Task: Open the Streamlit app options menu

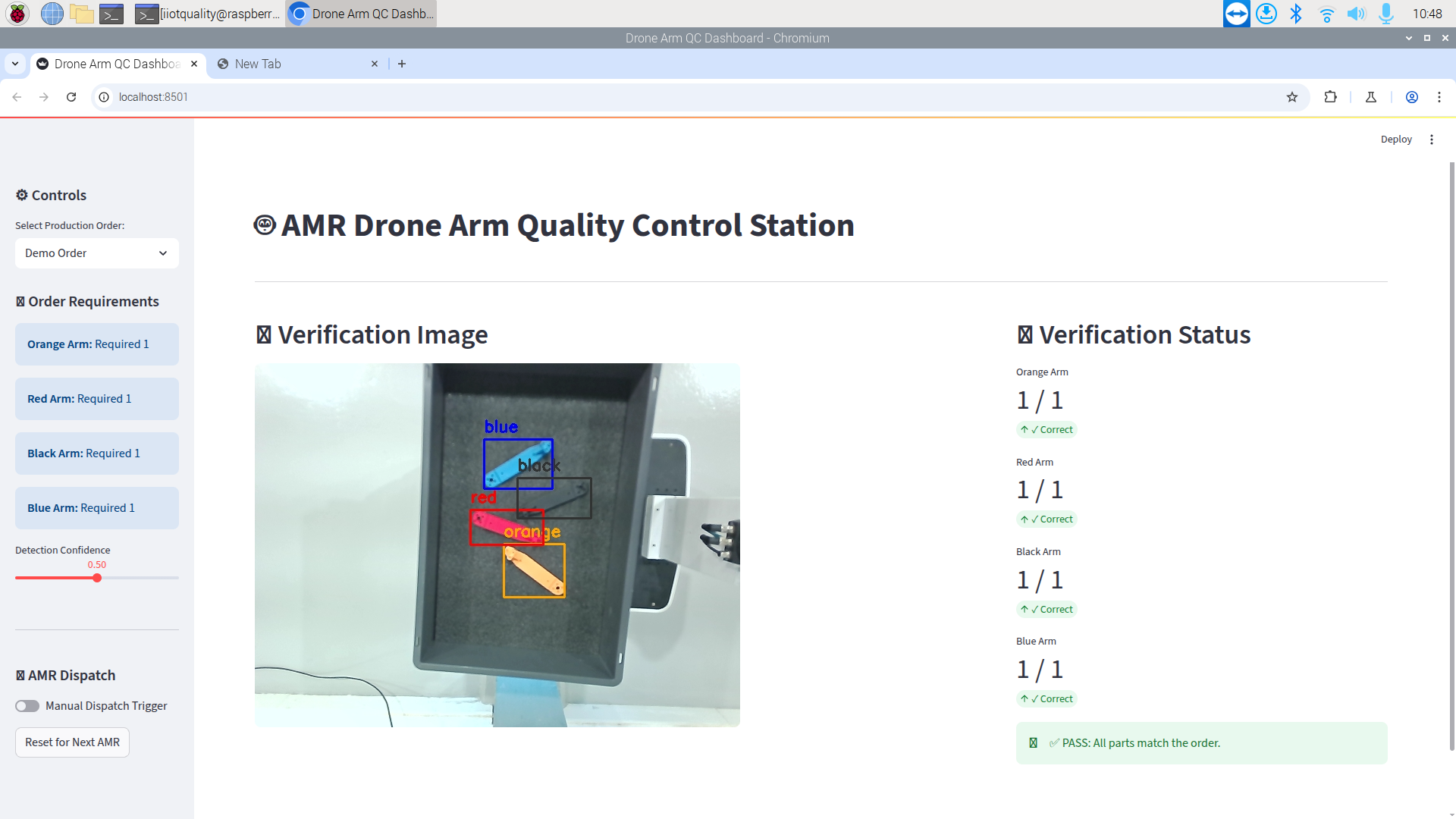Action: (x=1432, y=139)
